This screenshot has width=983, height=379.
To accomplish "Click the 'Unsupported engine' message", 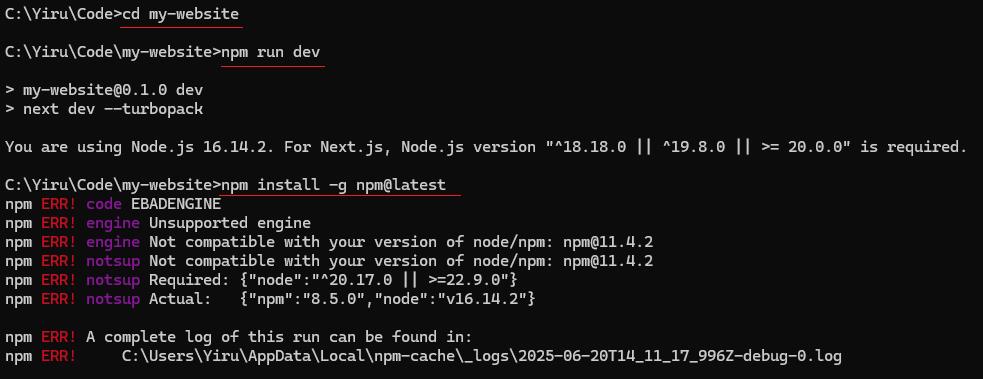I will pyautogui.click(x=229, y=223).
